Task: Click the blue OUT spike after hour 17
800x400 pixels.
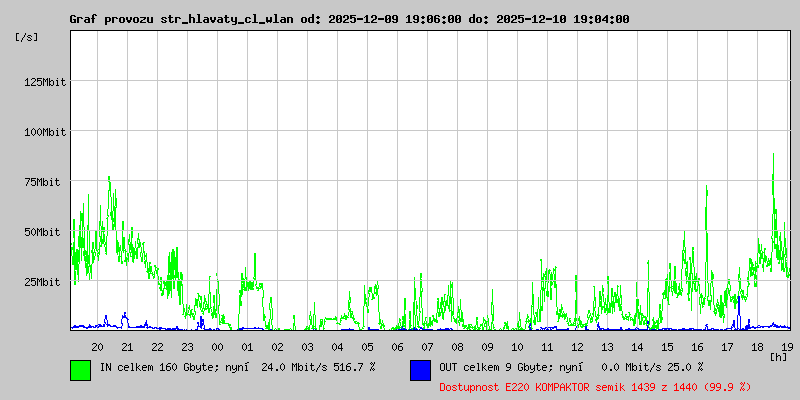Action: [x=738, y=311]
